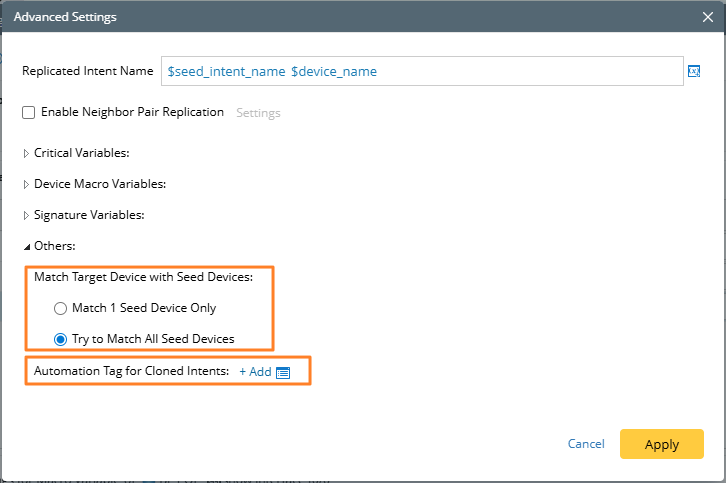
Task: Click the Automation Tag for Cloned Intents label
Action: click(x=131, y=371)
